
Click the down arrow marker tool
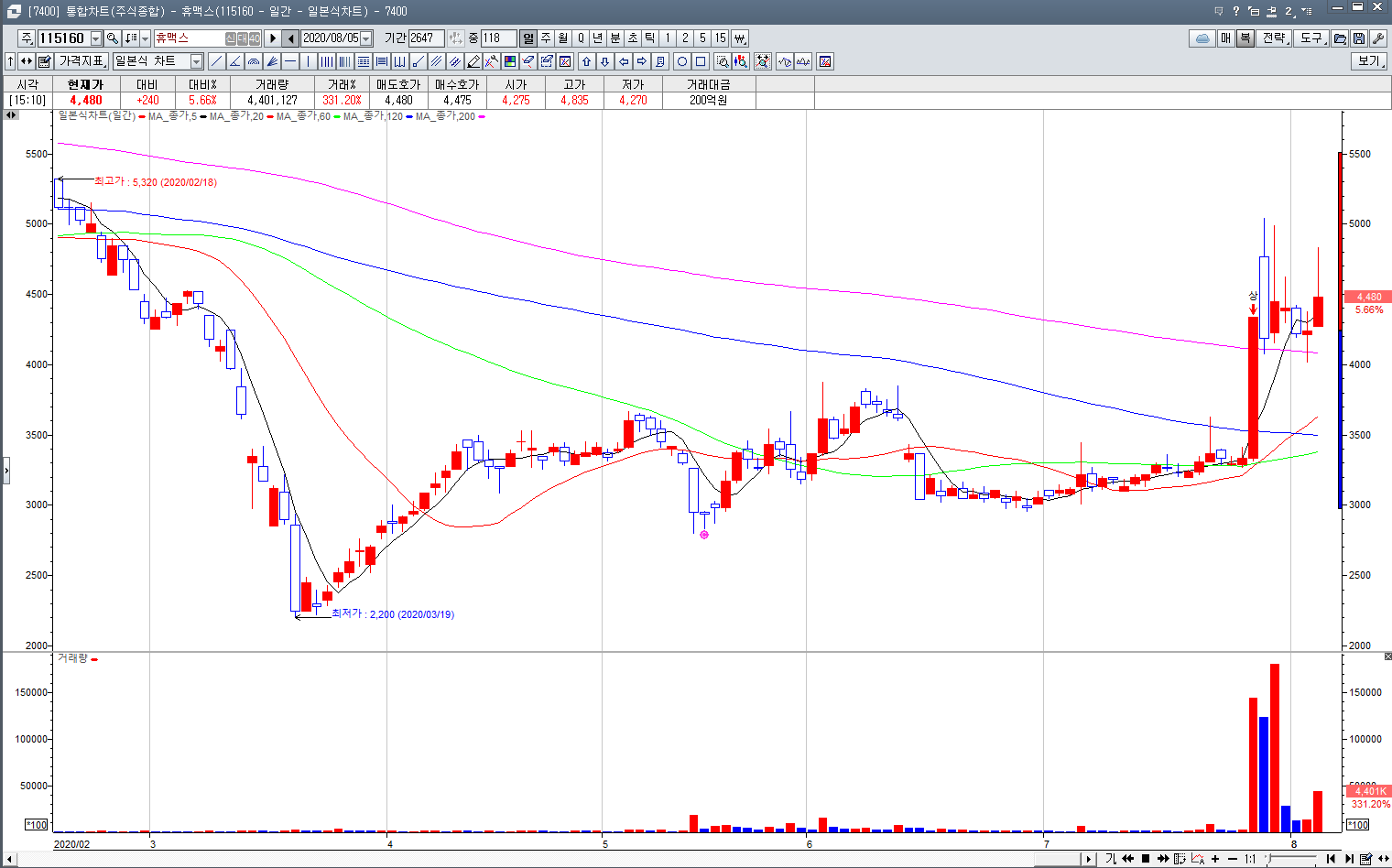pyautogui.click(x=604, y=61)
